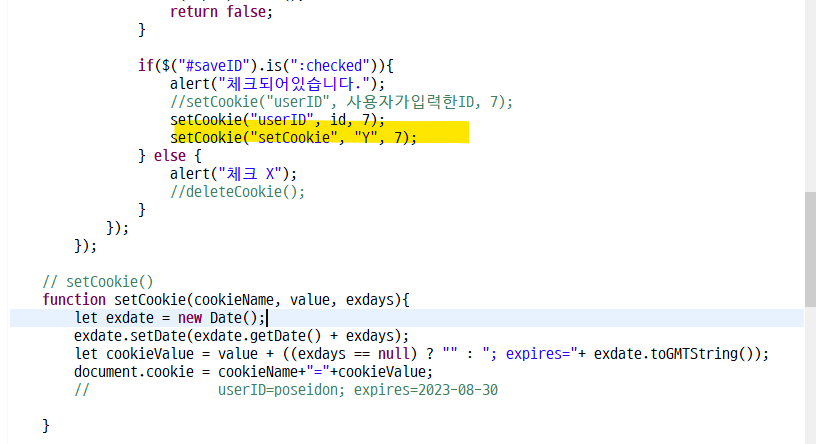
Task: Click the '; expires=' string literal
Action: (530, 354)
